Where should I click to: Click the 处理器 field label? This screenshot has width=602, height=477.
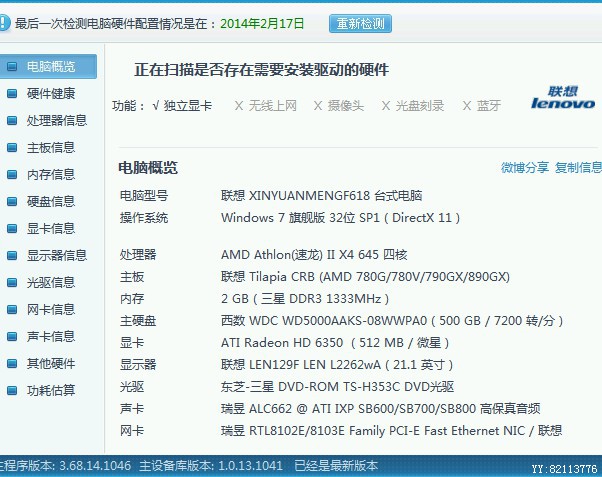point(138,255)
